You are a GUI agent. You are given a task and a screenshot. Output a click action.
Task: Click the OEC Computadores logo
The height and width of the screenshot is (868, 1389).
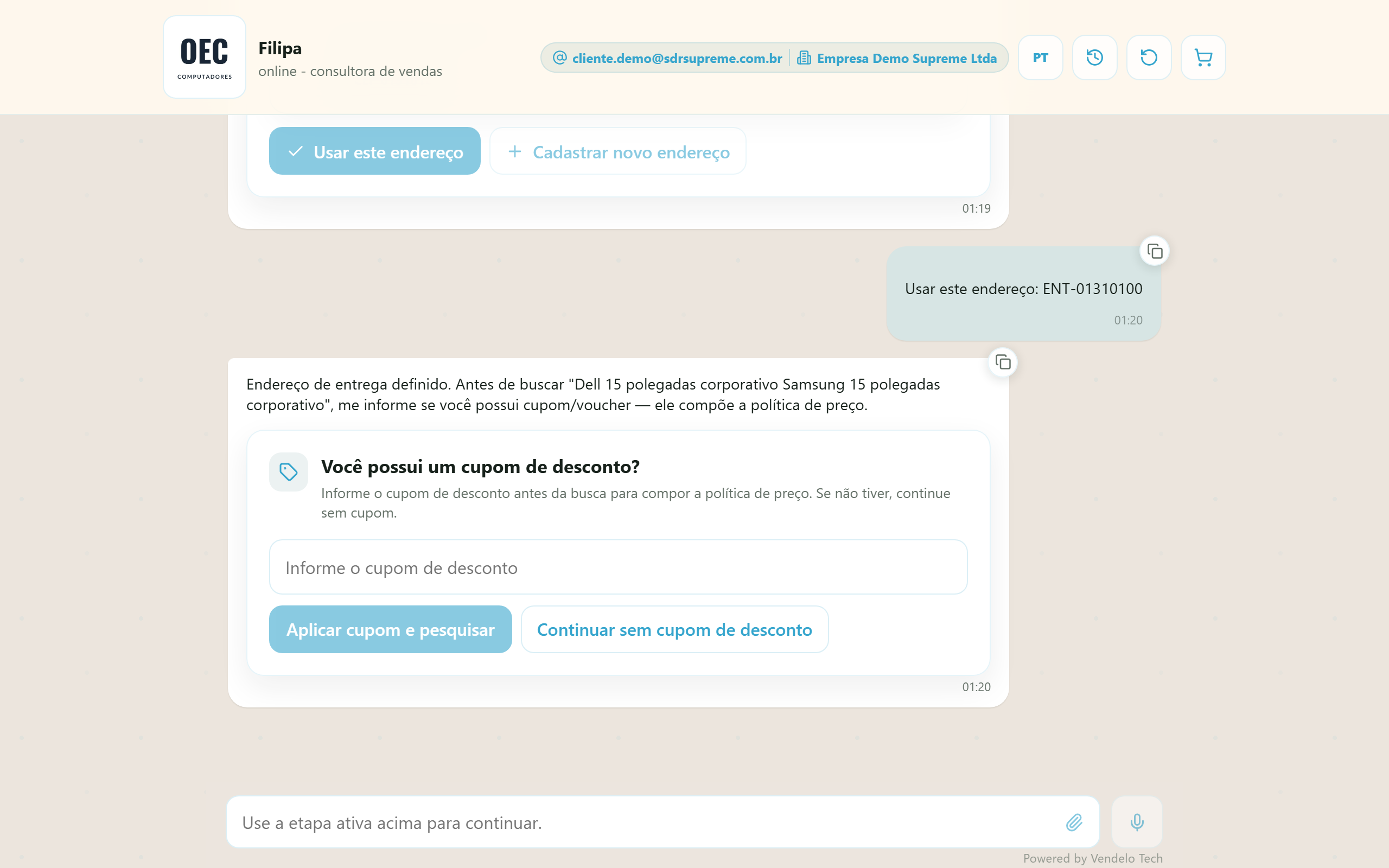pyautogui.click(x=205, y=57)
